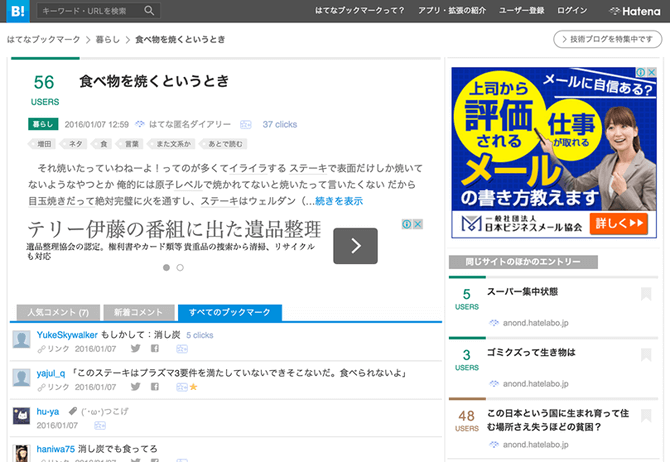This screenshot has height=462, width=670.
Task: Click bookmark flag for ゴミクズって生き物は entry
Action: coord(646,353)
